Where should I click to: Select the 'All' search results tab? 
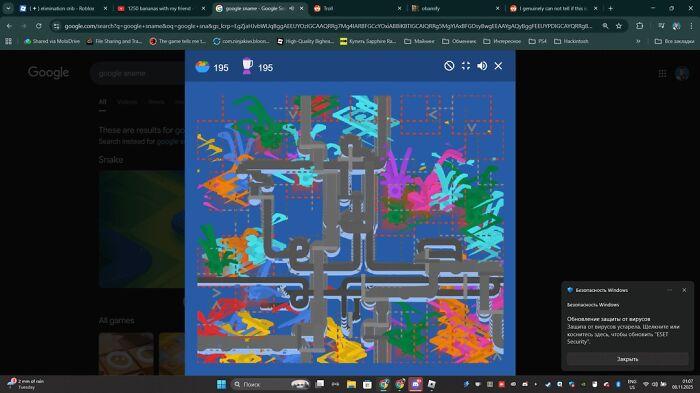coord(102,102)
